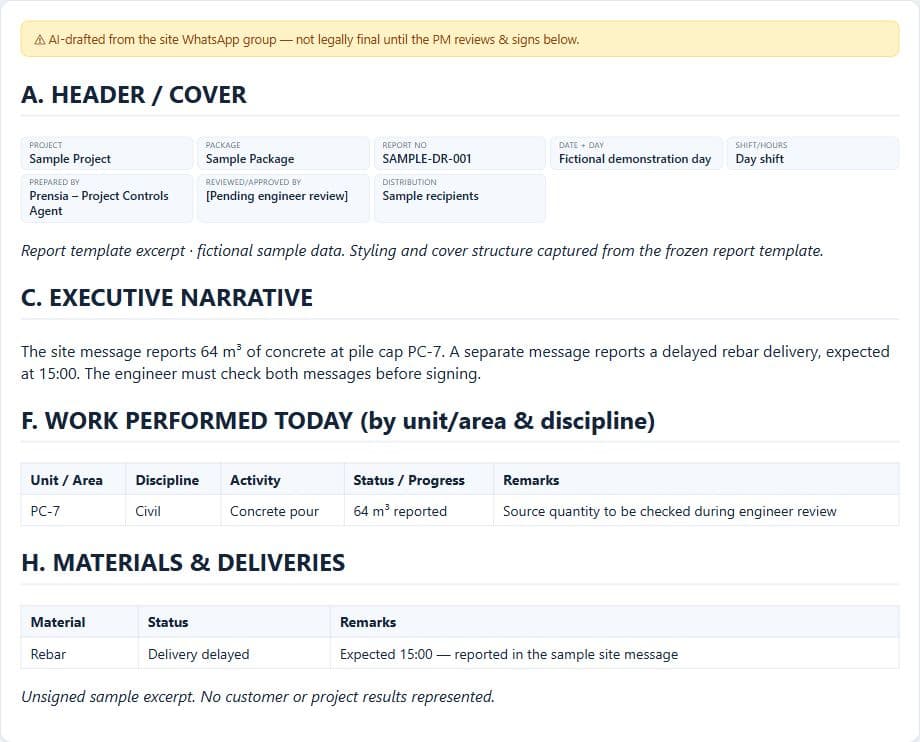Click the warning triangle icon in the yellow banner
920x742 pixels.
click(x=39, y=40)
